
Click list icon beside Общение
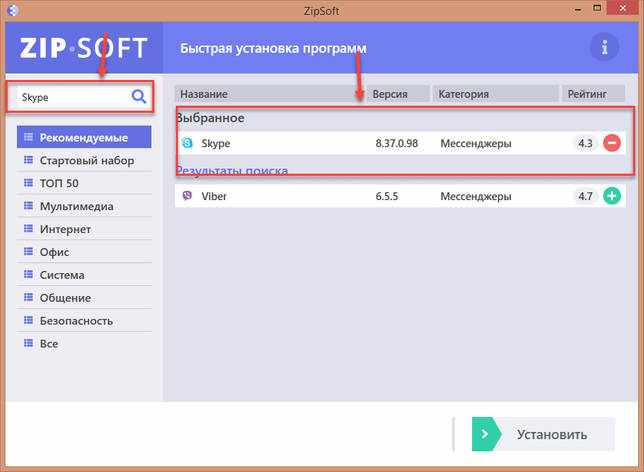click(28, 297)
